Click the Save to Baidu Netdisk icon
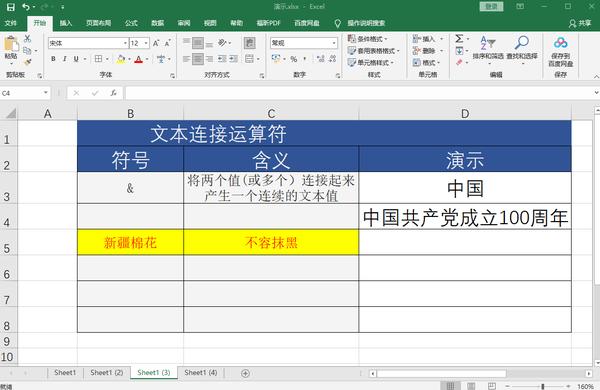600x390 pixels. tap(561, 42)
